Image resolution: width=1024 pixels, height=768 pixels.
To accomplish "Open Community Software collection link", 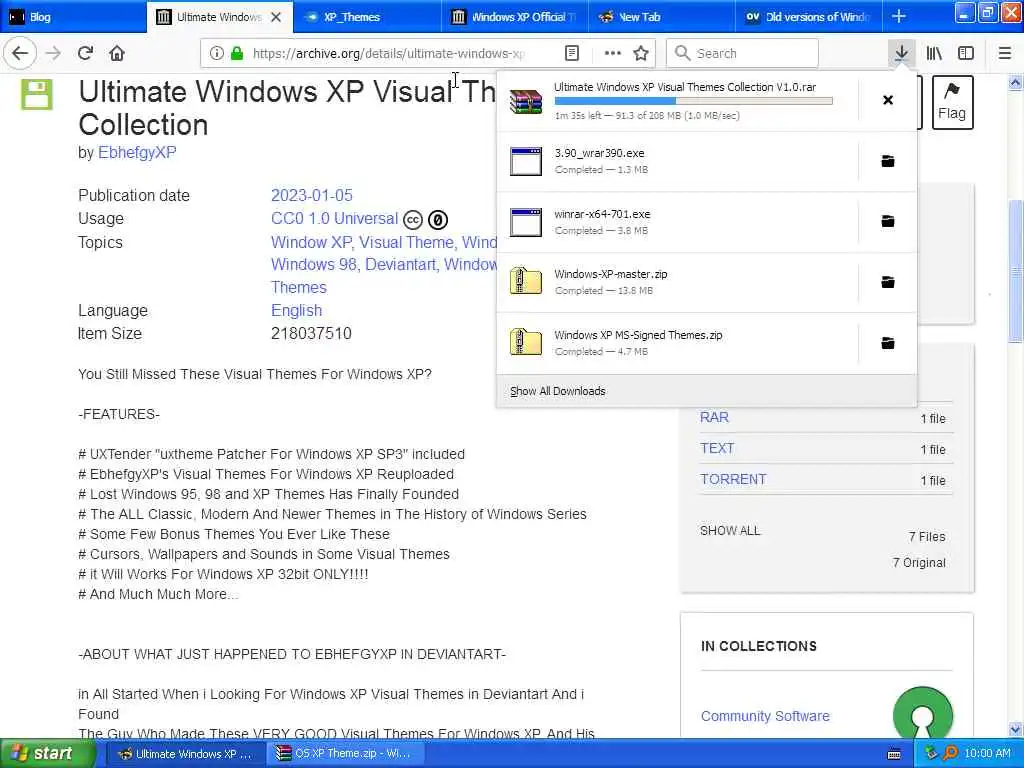I will coord(765,716).
